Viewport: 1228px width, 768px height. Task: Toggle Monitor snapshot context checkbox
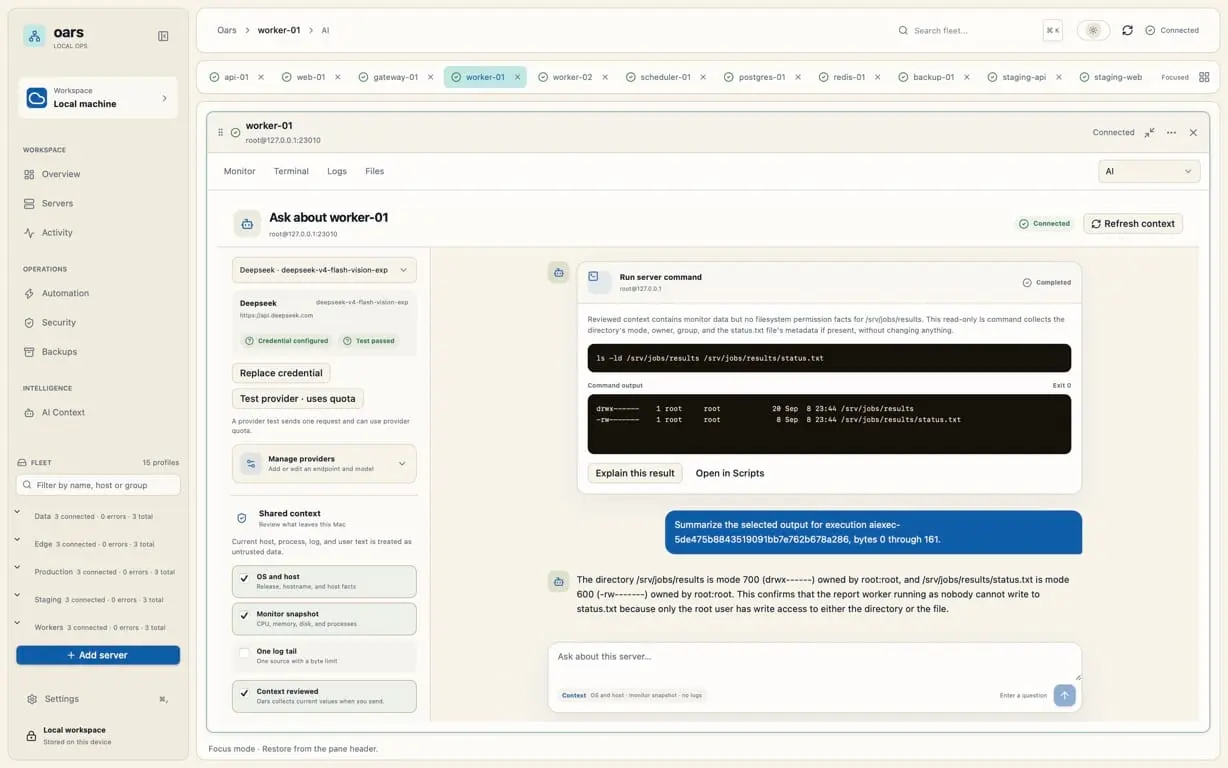[x=244, y=618]
